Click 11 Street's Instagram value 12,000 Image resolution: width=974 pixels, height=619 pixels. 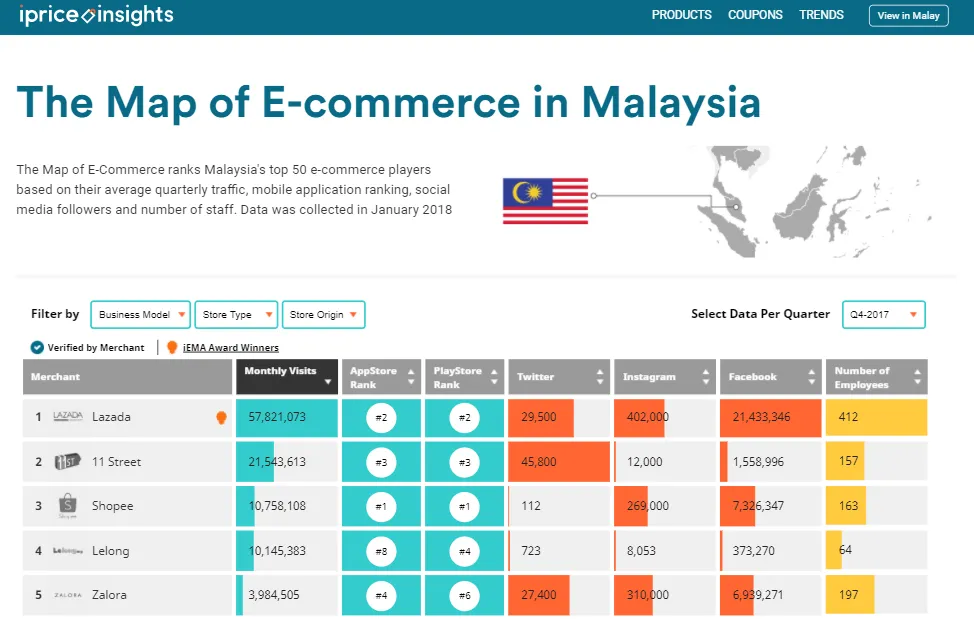[645, 462]
